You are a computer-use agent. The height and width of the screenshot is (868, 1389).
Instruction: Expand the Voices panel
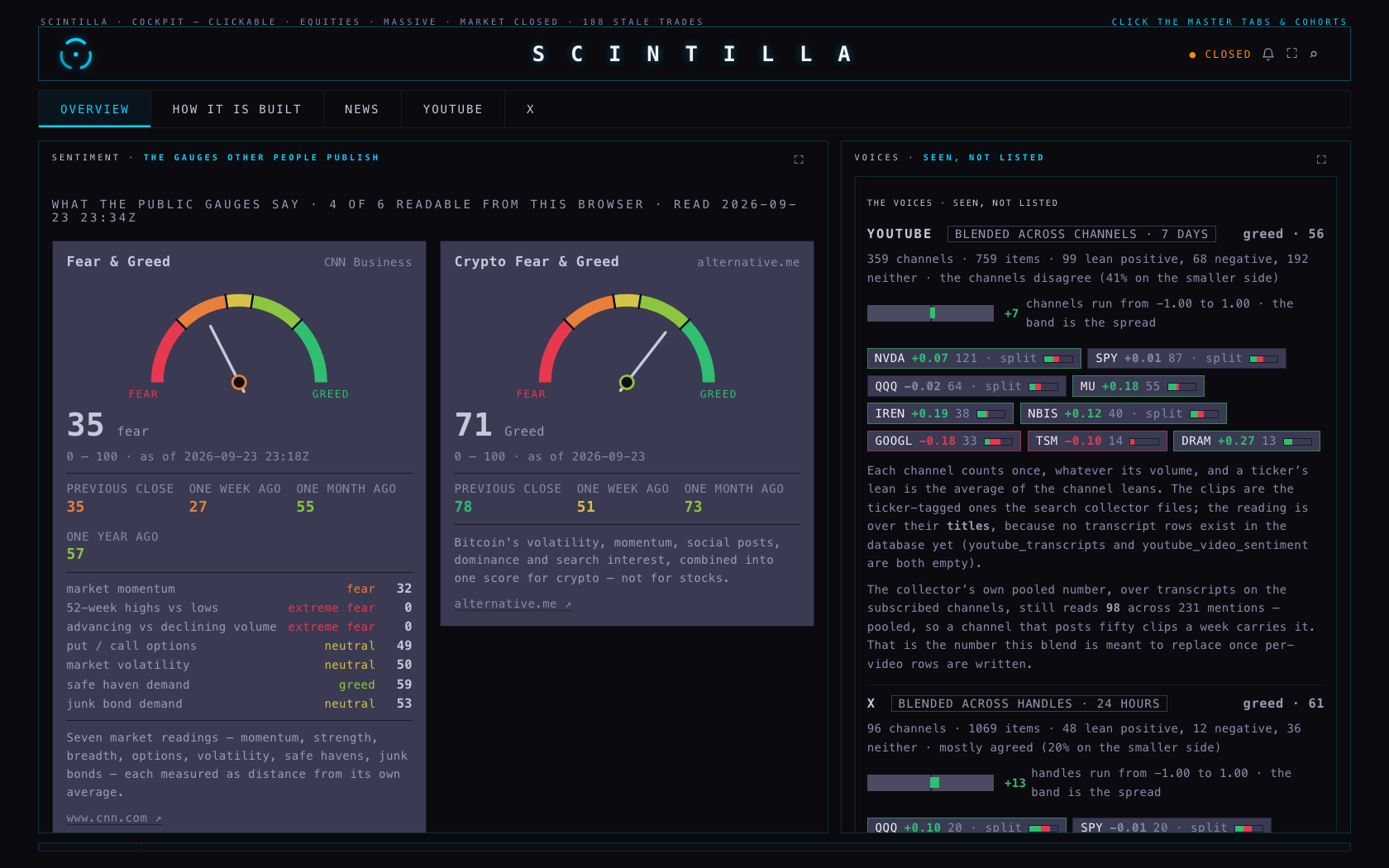(x=1321, y=160)
